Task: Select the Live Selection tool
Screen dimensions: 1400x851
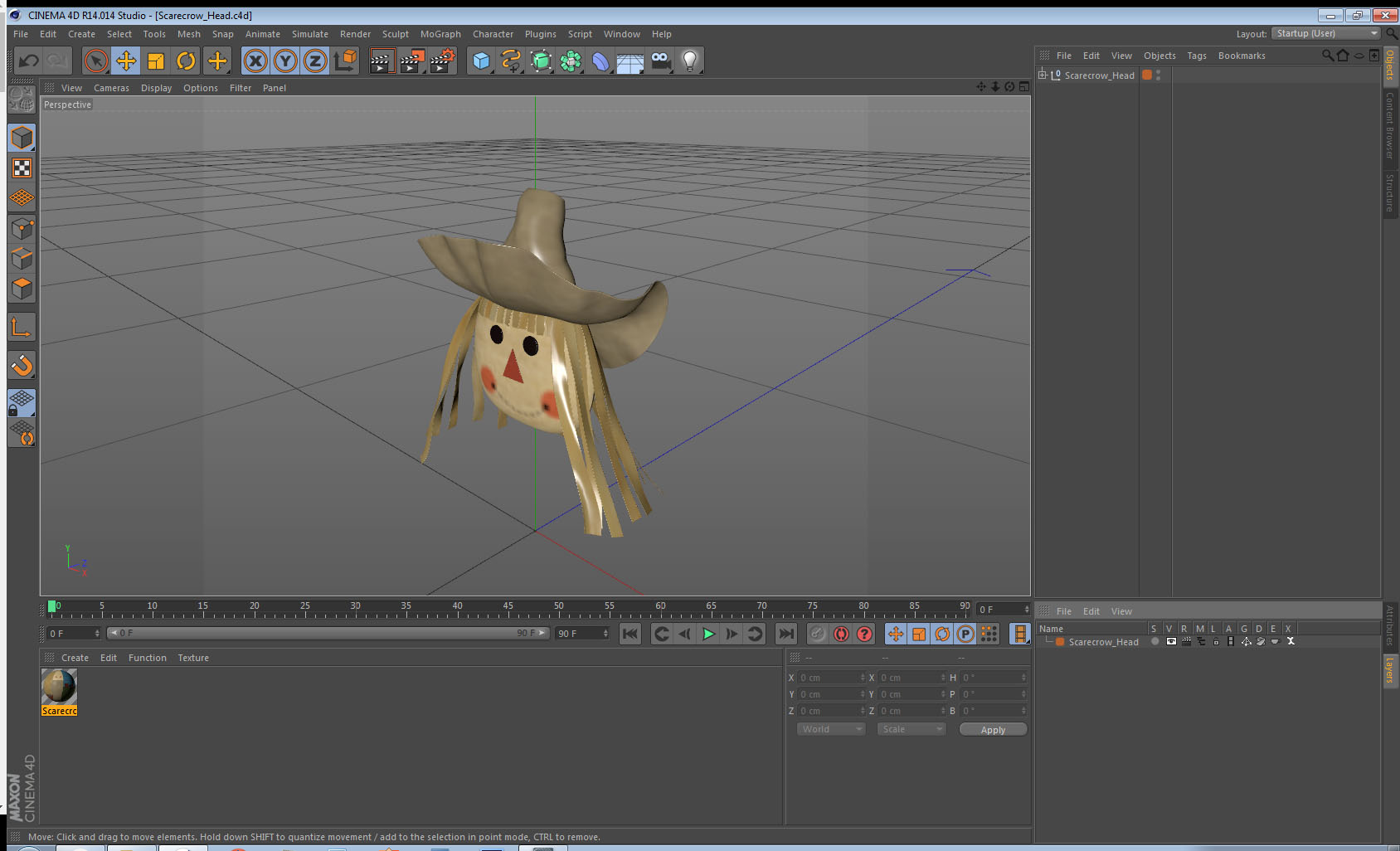Action: click(96, 61)
